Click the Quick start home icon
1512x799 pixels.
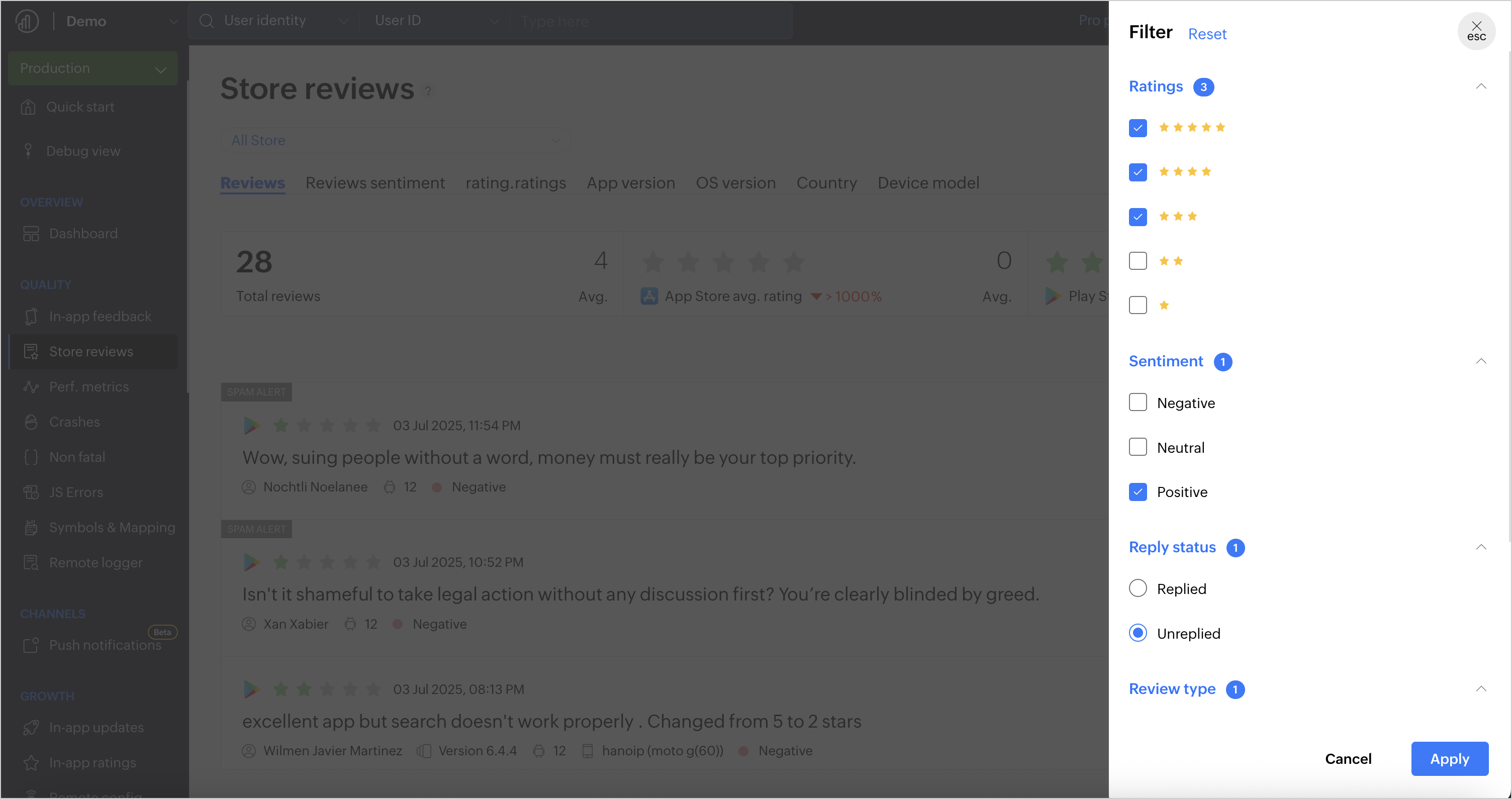pyautogui.click(x=28, y=108)
